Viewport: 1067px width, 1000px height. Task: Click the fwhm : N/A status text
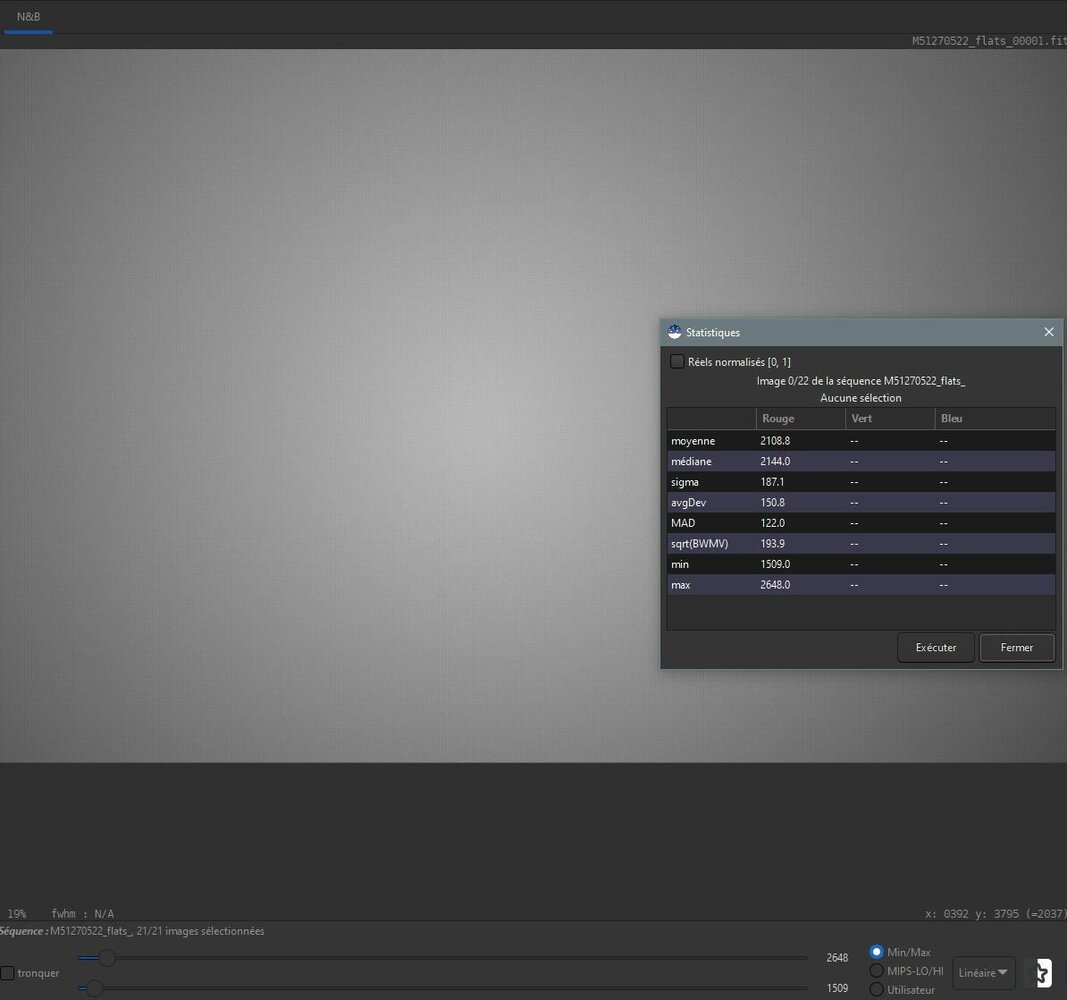tap(82, 914)
